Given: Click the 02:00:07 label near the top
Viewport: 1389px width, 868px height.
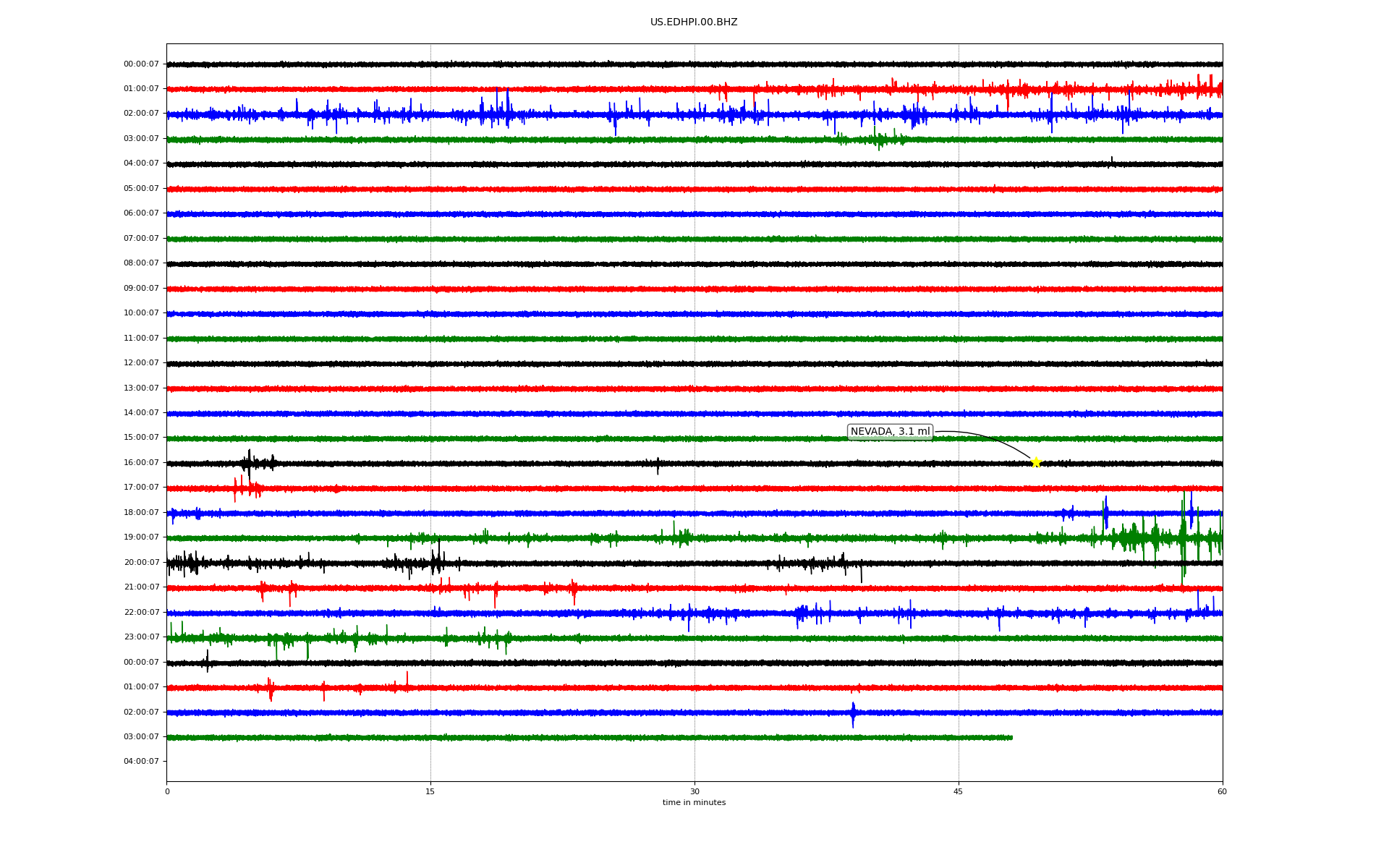Looking at the screenshot, I should point(141,114).
